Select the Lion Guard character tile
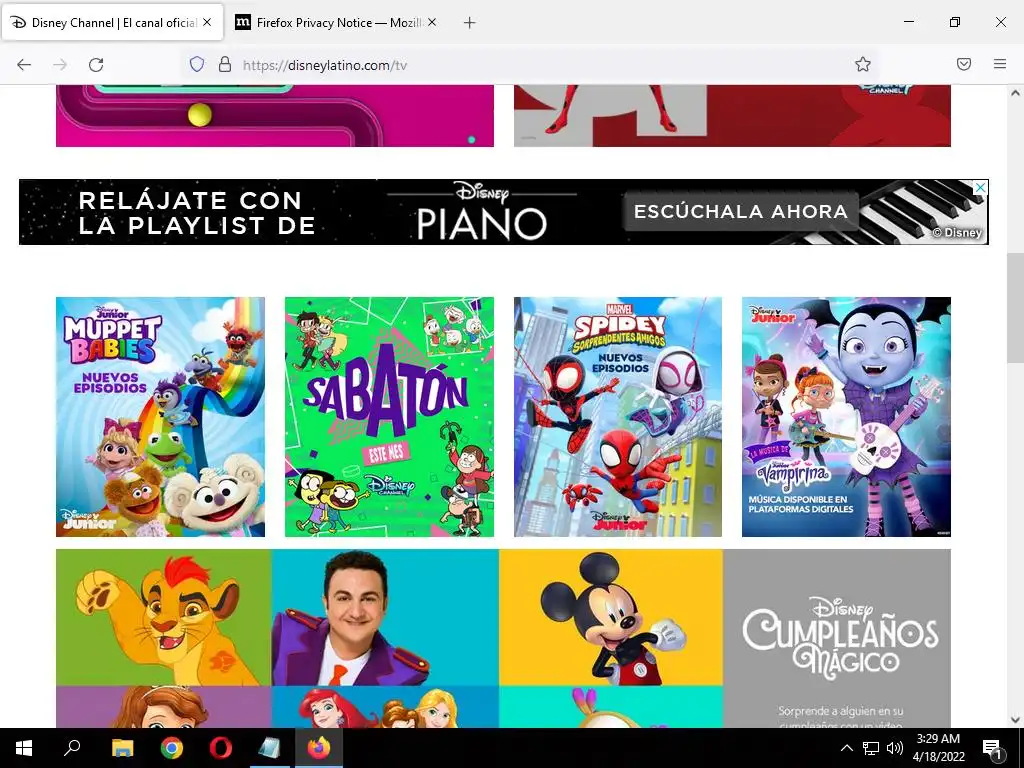1024x768 pixels. 163,617
